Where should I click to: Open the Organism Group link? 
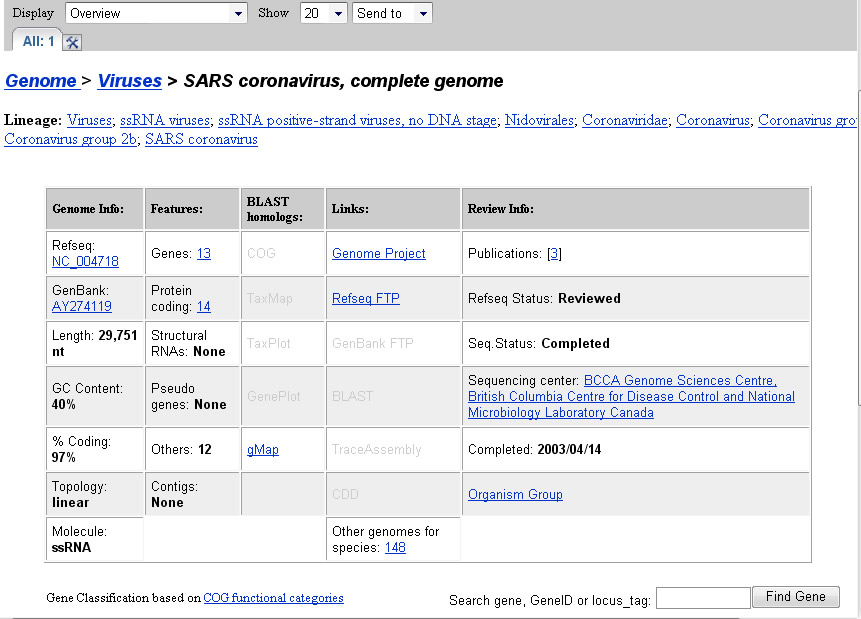(515, 495)
